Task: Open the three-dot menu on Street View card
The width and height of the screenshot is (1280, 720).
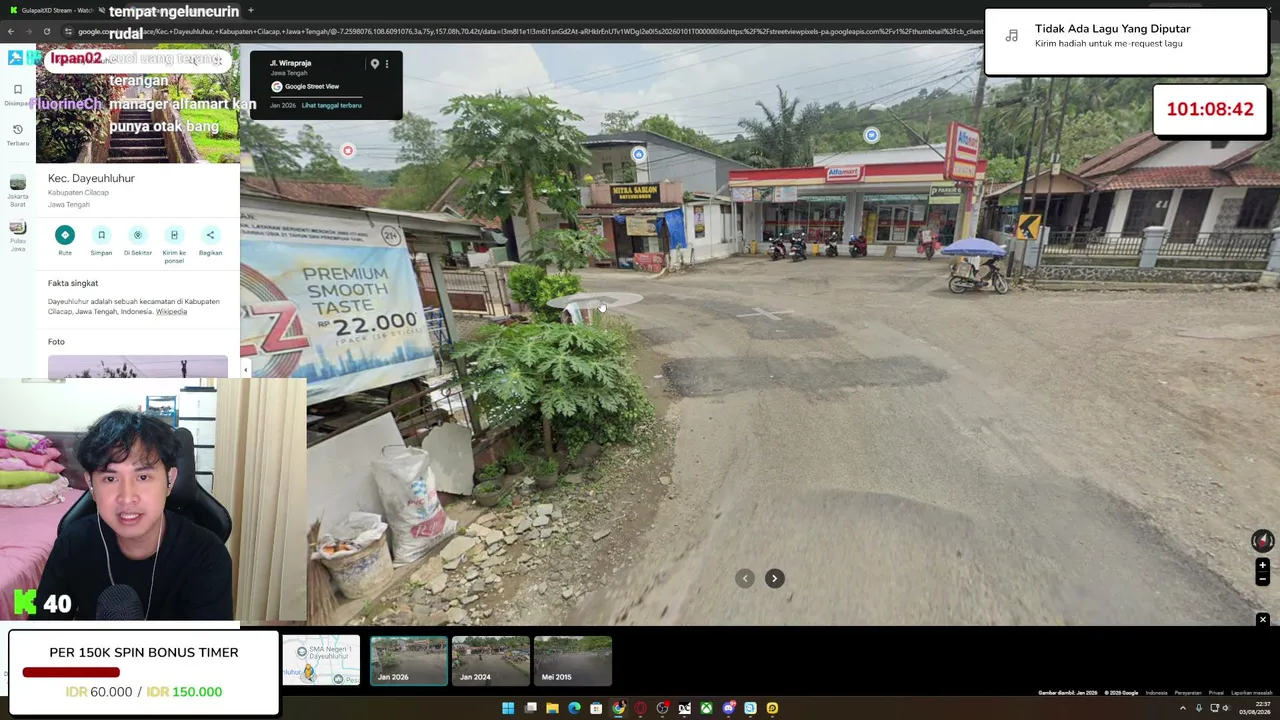Action: [387, 64]
